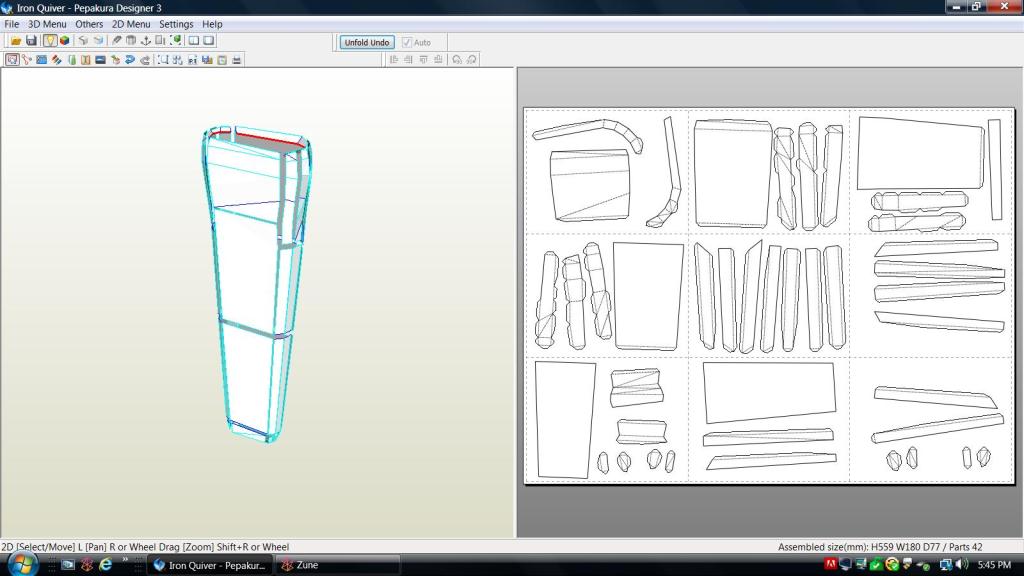Screen dimensions: 1024x576
Task: Click the page settings icon
Action: 222,59
